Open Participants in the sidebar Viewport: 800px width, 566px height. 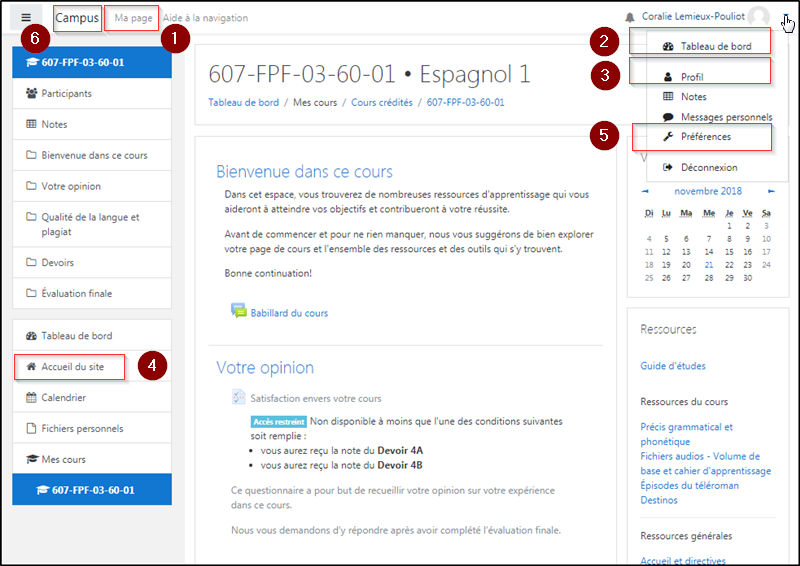(66, 93)
